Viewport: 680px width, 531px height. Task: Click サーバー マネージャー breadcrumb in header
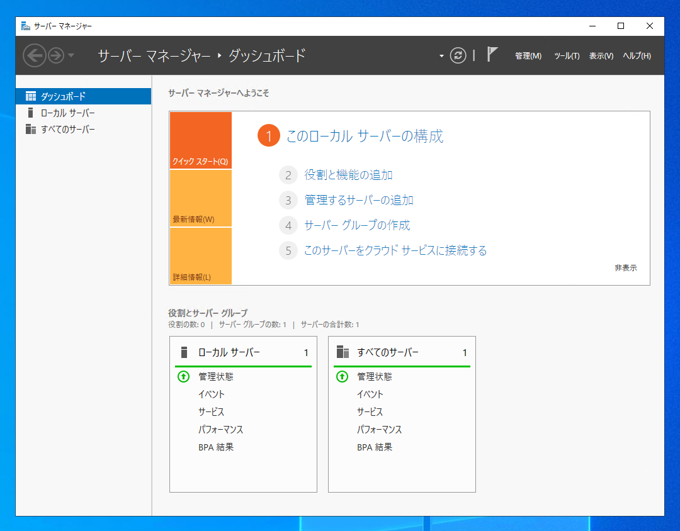154,56
